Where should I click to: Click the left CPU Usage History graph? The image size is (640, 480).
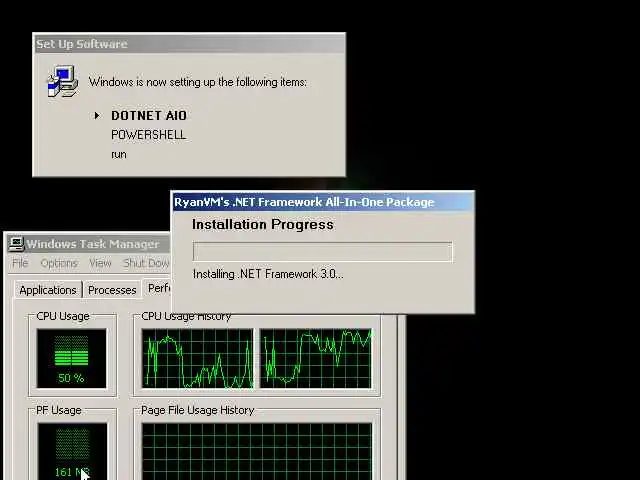[198, 358]
